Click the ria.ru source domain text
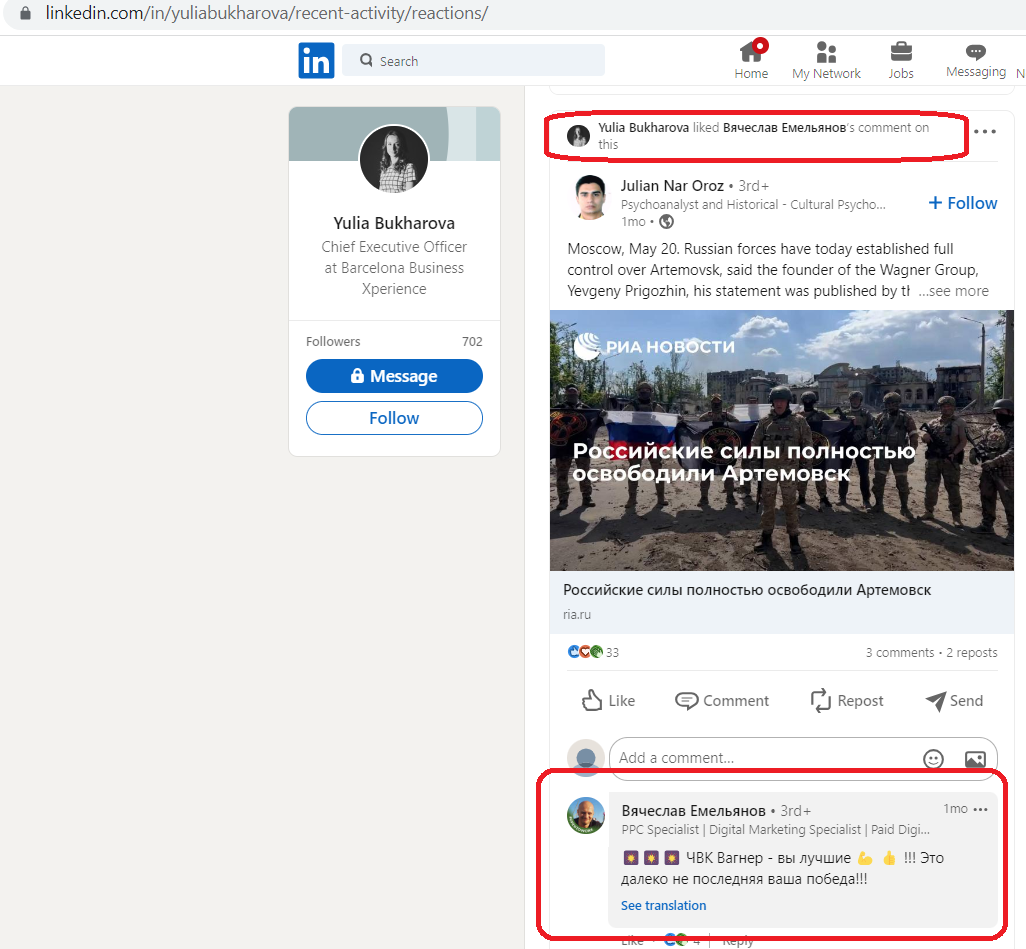1026x949 pixels. 576,615
